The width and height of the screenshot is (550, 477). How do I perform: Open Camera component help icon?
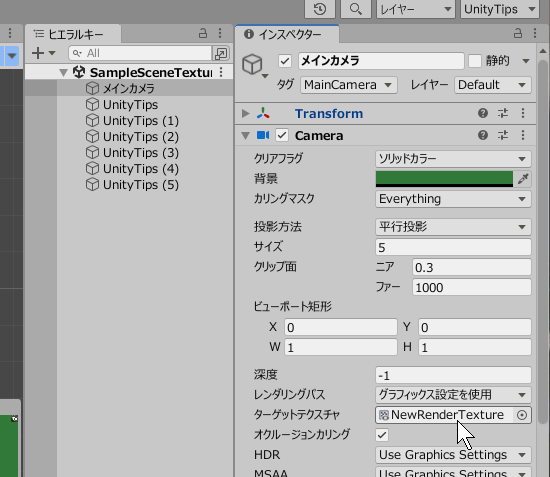(x=483, y=135)
